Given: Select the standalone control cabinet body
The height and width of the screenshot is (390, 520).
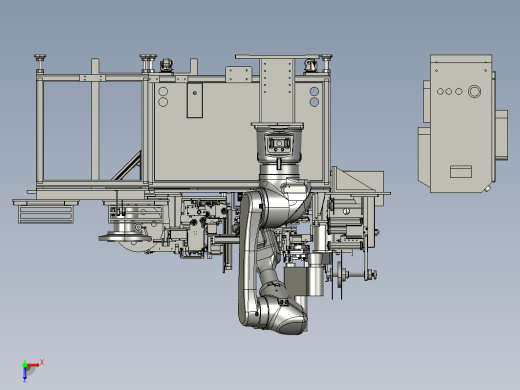Looking at the screenshot, I should (x=462, y=124).
